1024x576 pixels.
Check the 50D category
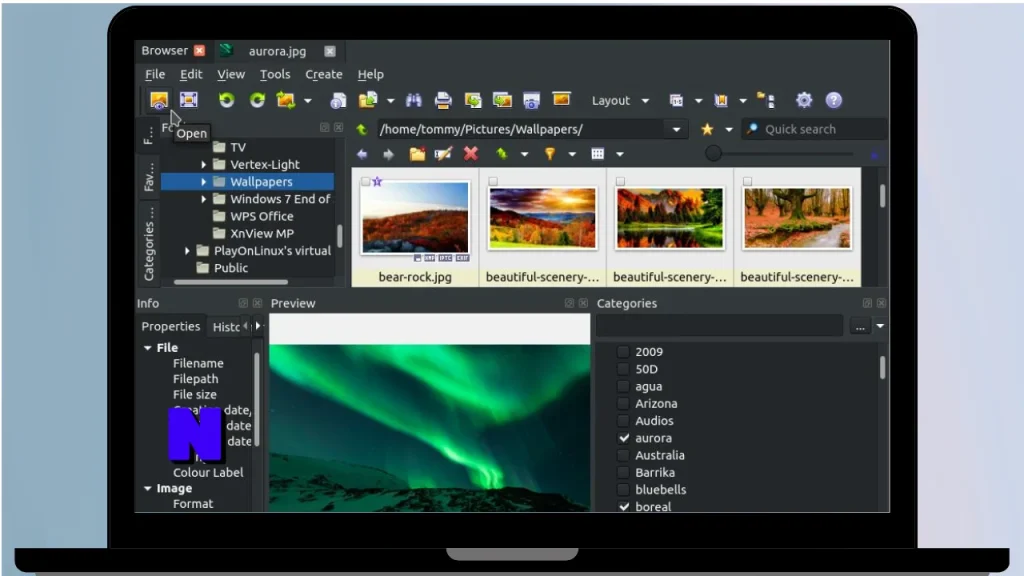(x=624, y=369)
